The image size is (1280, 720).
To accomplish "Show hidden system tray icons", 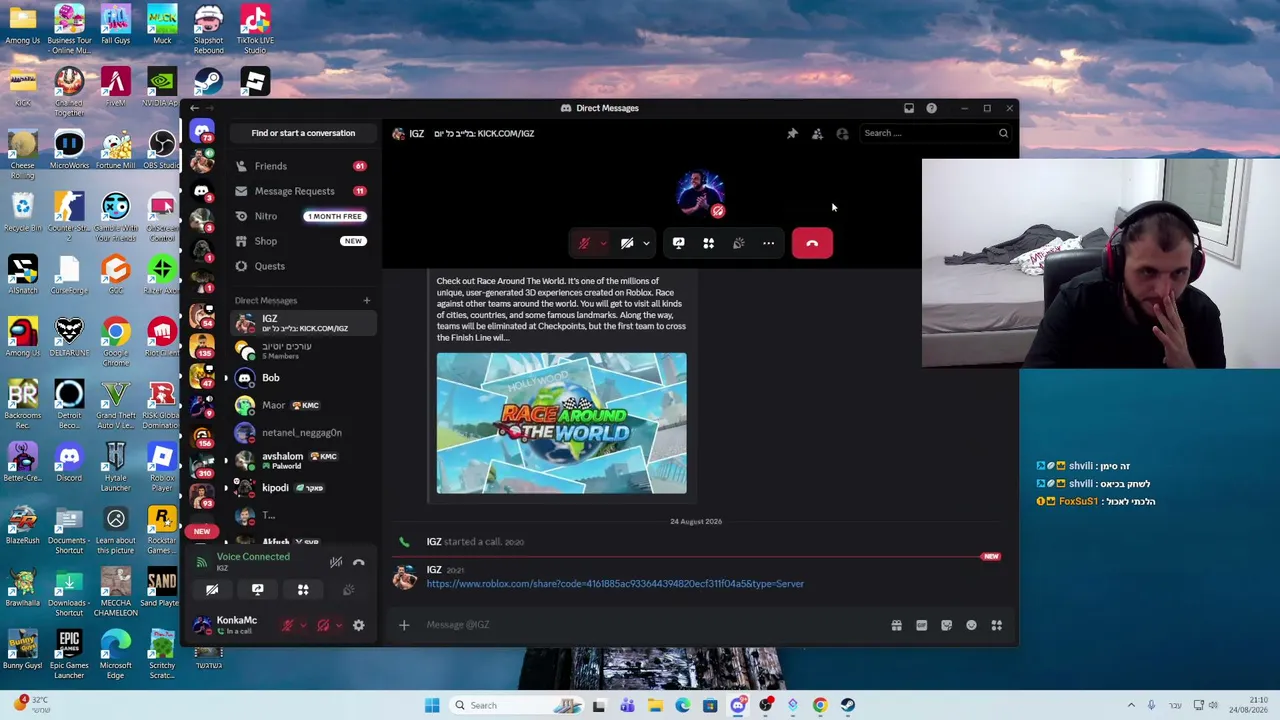I will [x=1131, y=705].
